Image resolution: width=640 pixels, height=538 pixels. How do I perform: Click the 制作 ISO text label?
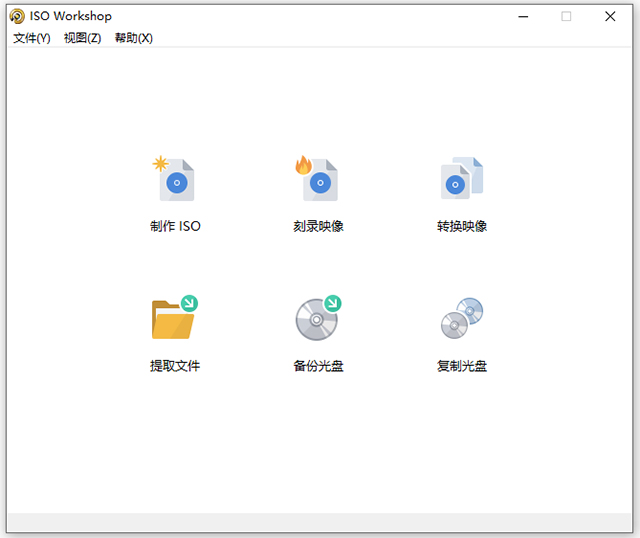175,226
